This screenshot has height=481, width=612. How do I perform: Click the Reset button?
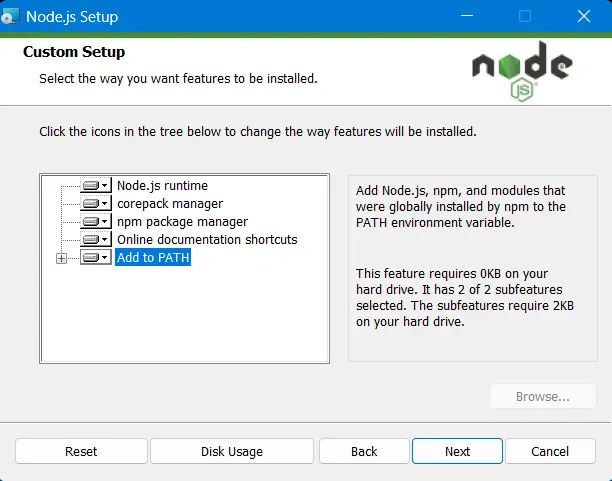[81, 451]
